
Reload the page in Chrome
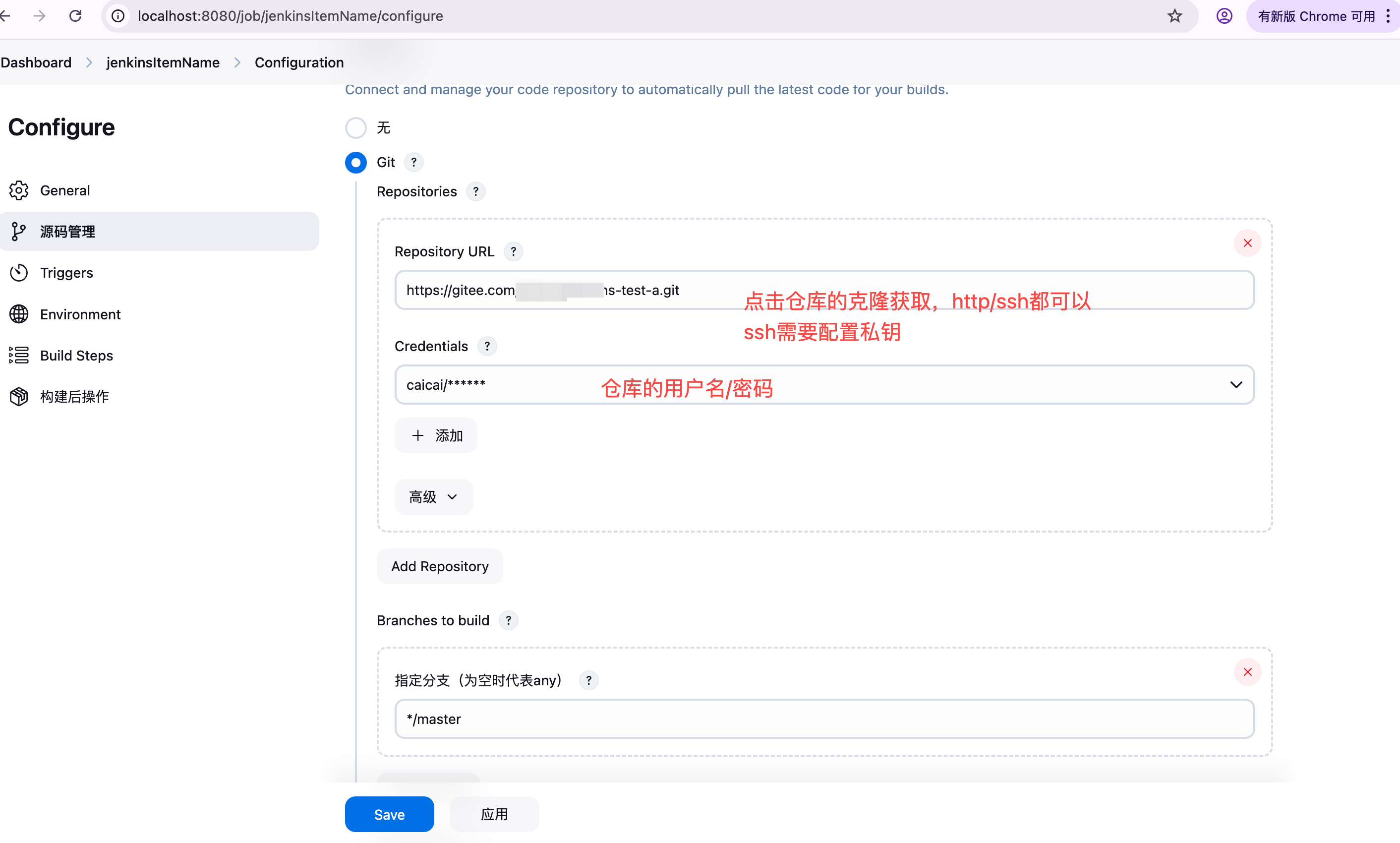pyautogui.click(x=75, y=16)
